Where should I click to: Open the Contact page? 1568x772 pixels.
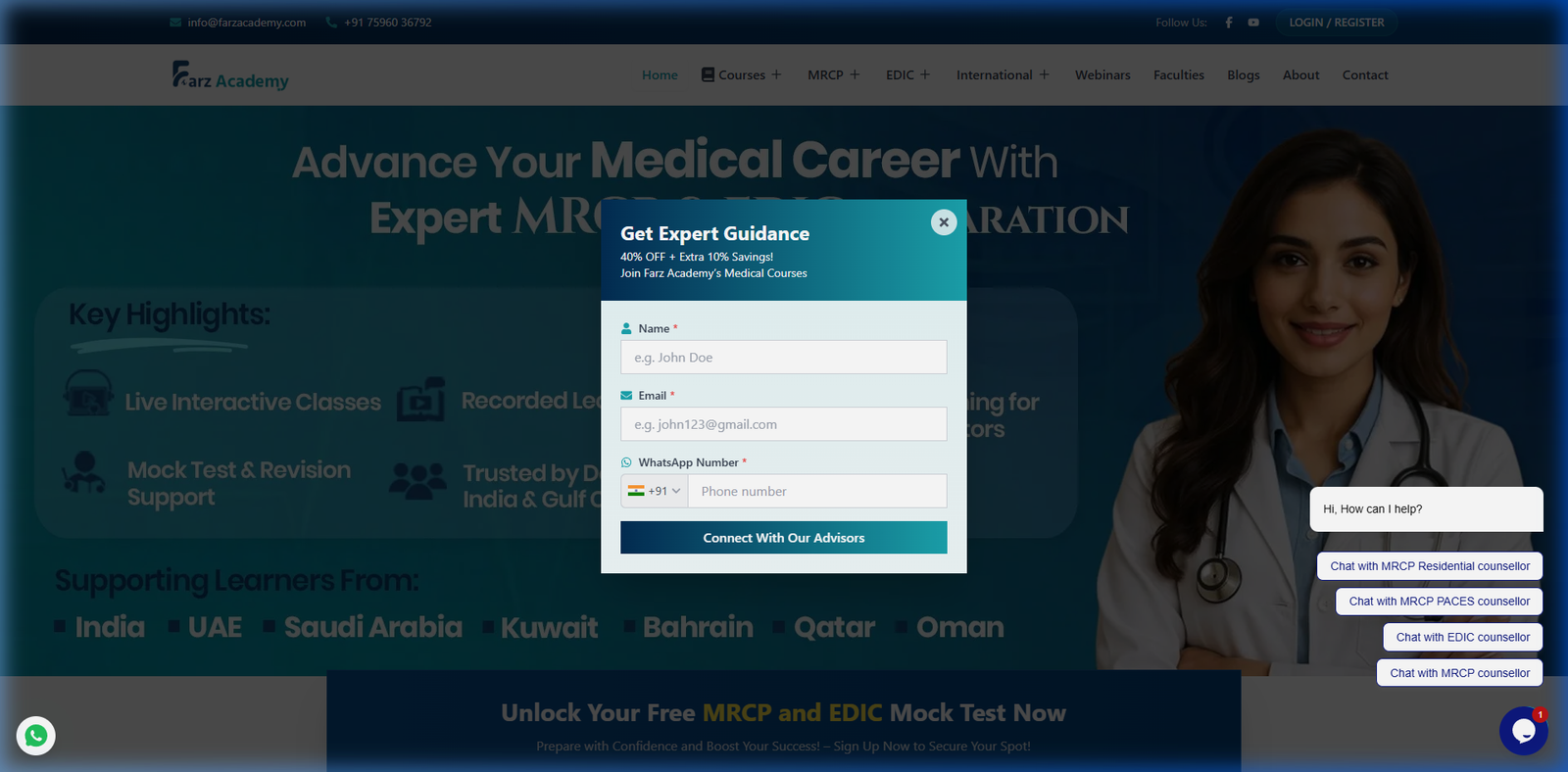[x=1365, y=75]
